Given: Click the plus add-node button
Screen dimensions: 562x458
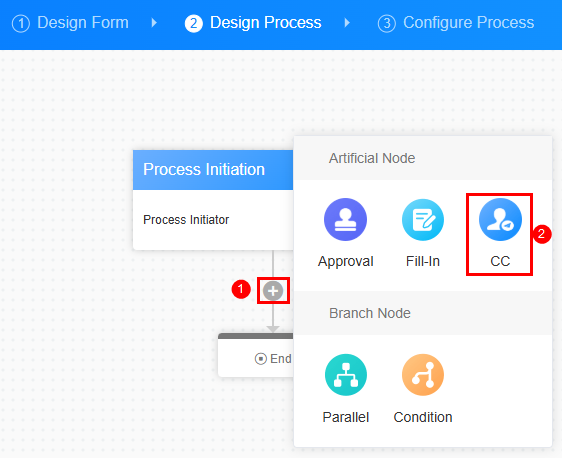Looking at the screenshot, I should (x=273, y=291).
